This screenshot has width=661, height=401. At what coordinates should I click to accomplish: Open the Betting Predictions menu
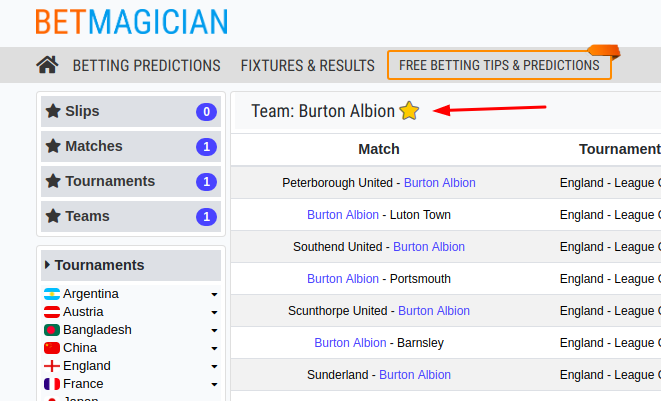(147, 65)
